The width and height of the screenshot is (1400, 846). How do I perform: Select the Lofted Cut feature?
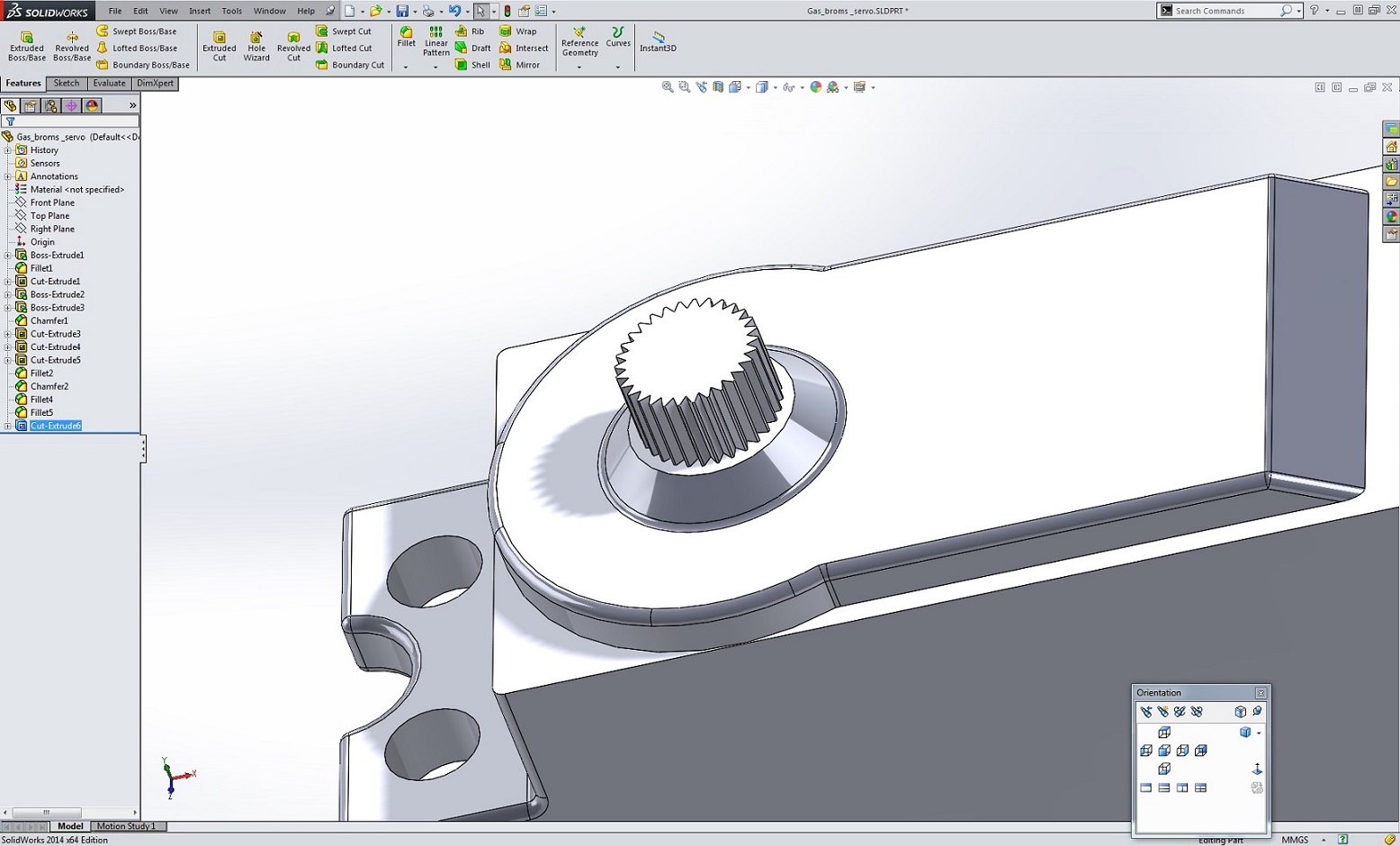(344, 48)
